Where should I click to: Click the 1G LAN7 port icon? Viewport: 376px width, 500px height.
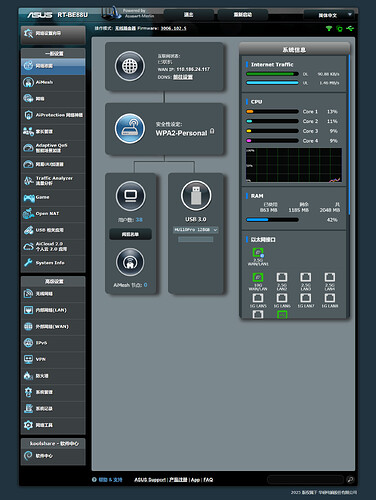pos(306,298)
